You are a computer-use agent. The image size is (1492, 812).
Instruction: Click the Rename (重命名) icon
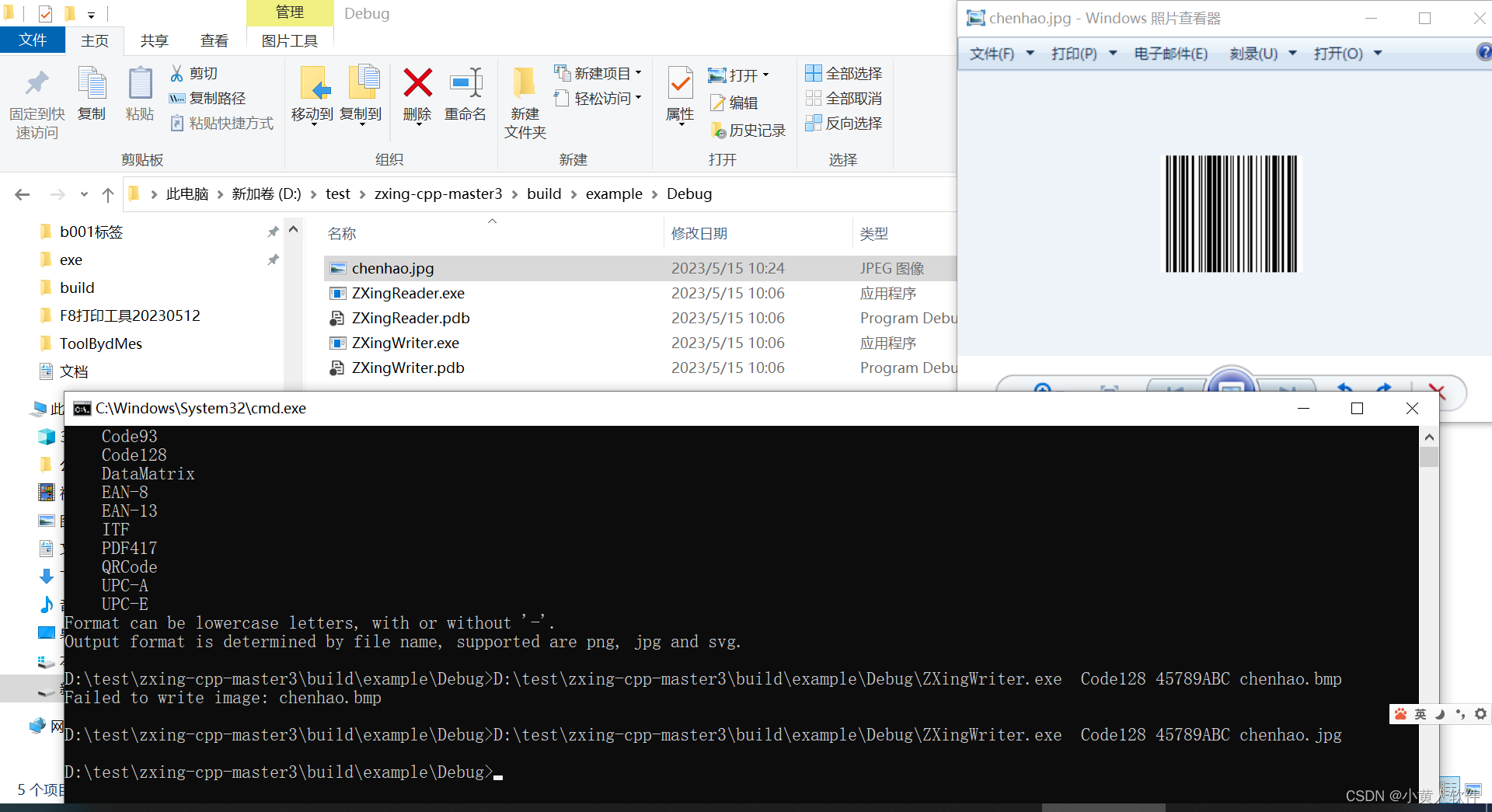[465, 83]
